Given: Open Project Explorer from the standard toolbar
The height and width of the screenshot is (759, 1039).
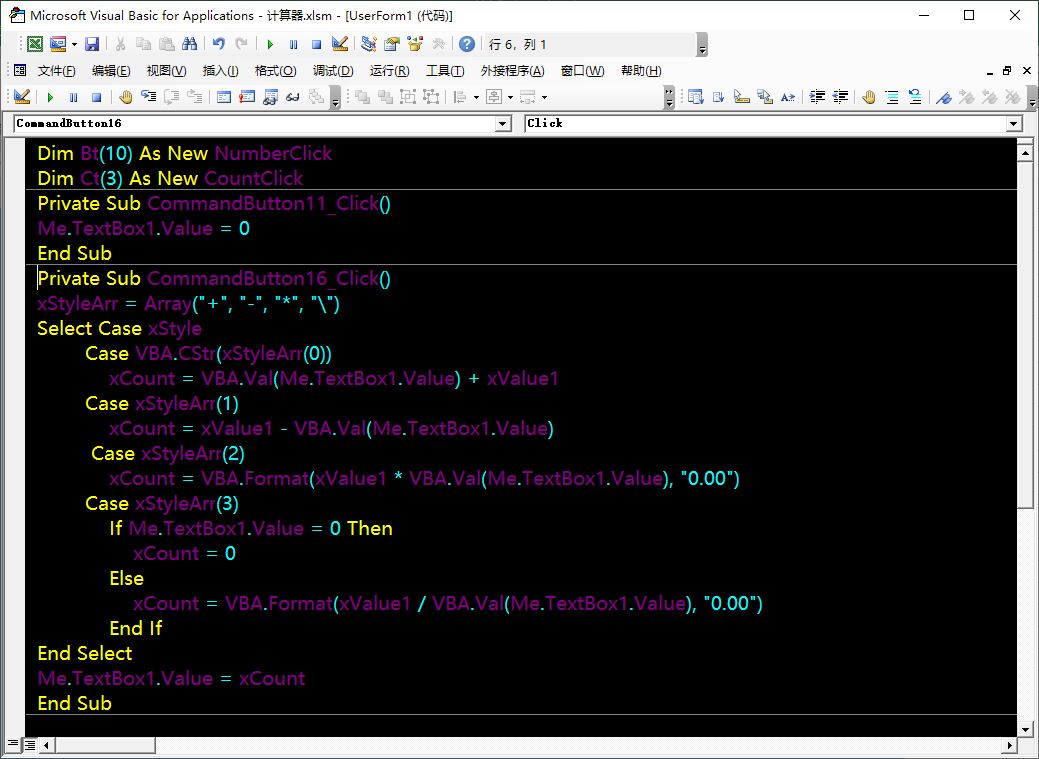Looking at the screenshot, I should click(369, 44).
